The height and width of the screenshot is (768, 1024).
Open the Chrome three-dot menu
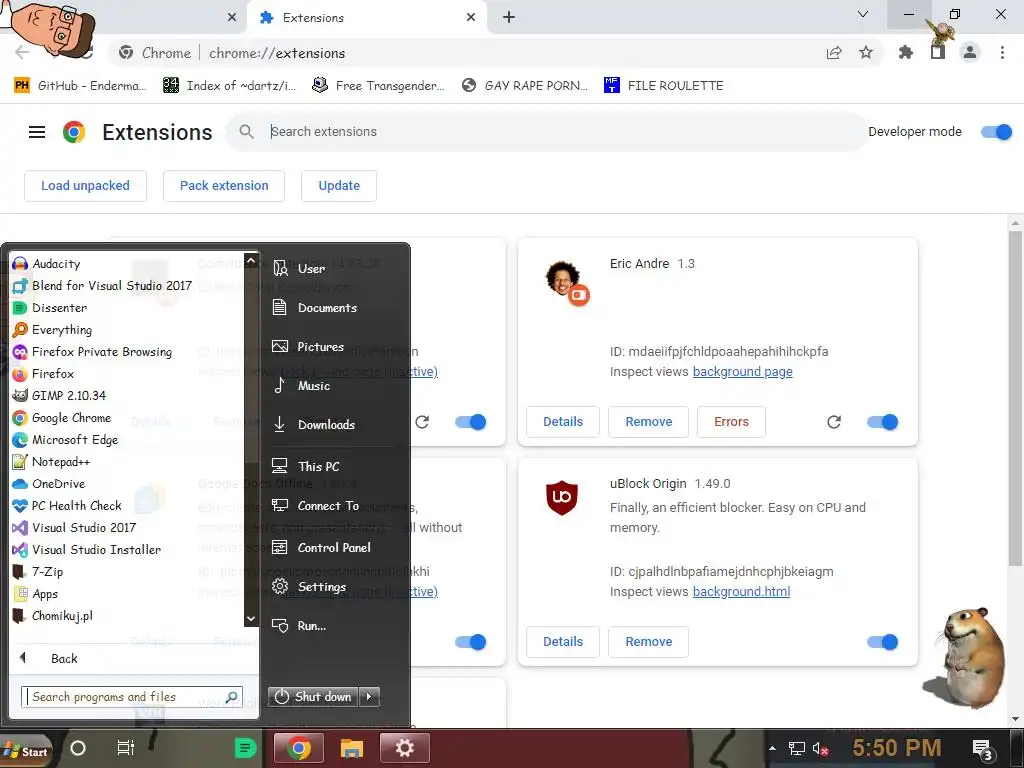(1002, 52)
